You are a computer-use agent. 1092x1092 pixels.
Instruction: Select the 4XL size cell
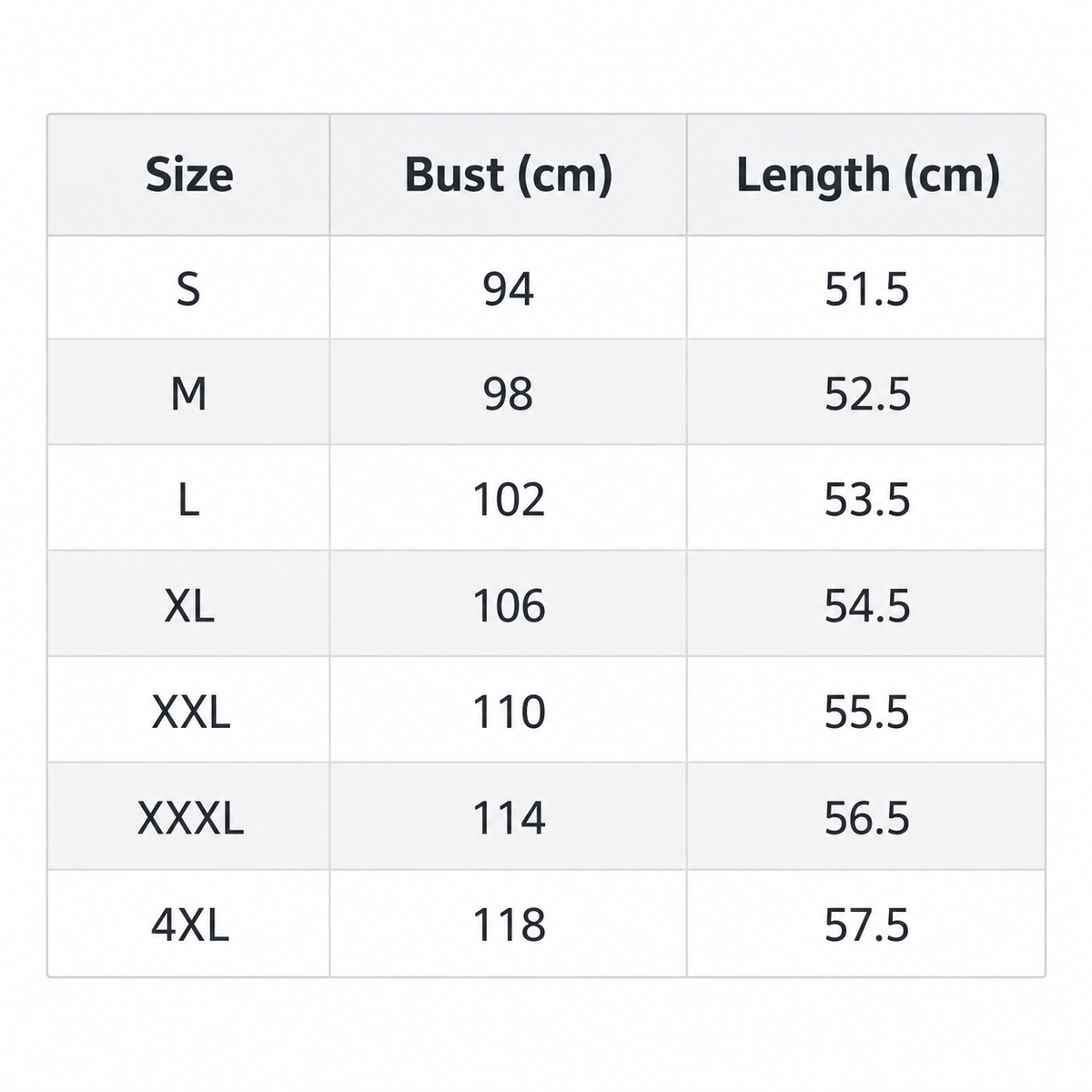click(x=189, y=925)
